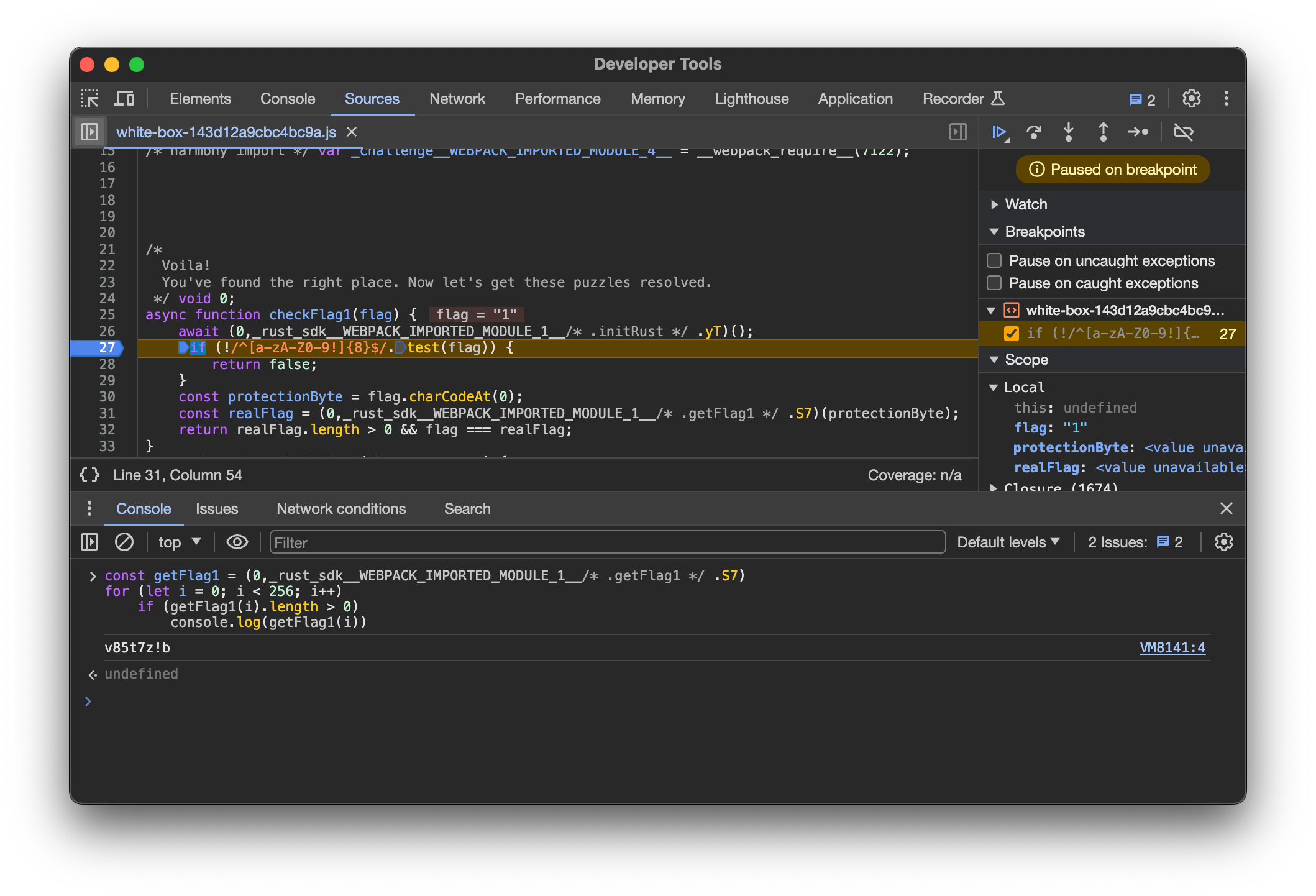Step into next function call
This screenshot has height=896, width=1316.
click(1069, 132)
